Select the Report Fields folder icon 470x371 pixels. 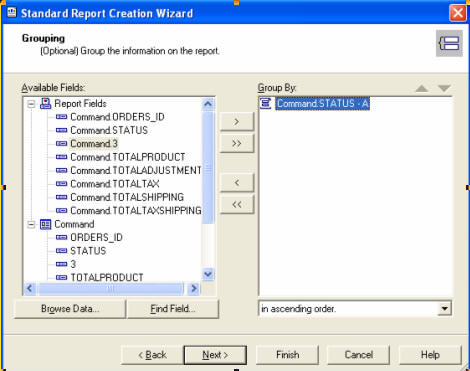45,104
